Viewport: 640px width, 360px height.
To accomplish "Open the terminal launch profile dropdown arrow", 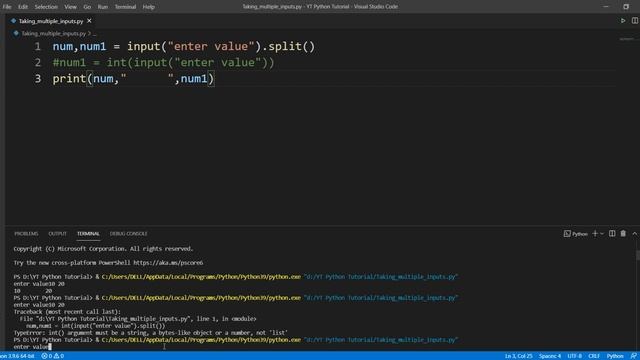I will click(x=602, y=233).
